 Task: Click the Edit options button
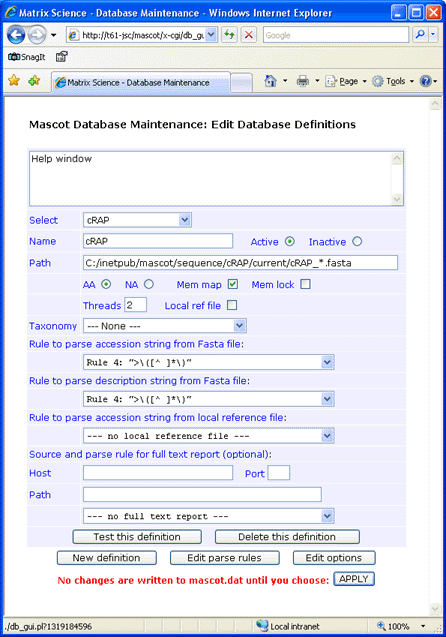[334, 558]
